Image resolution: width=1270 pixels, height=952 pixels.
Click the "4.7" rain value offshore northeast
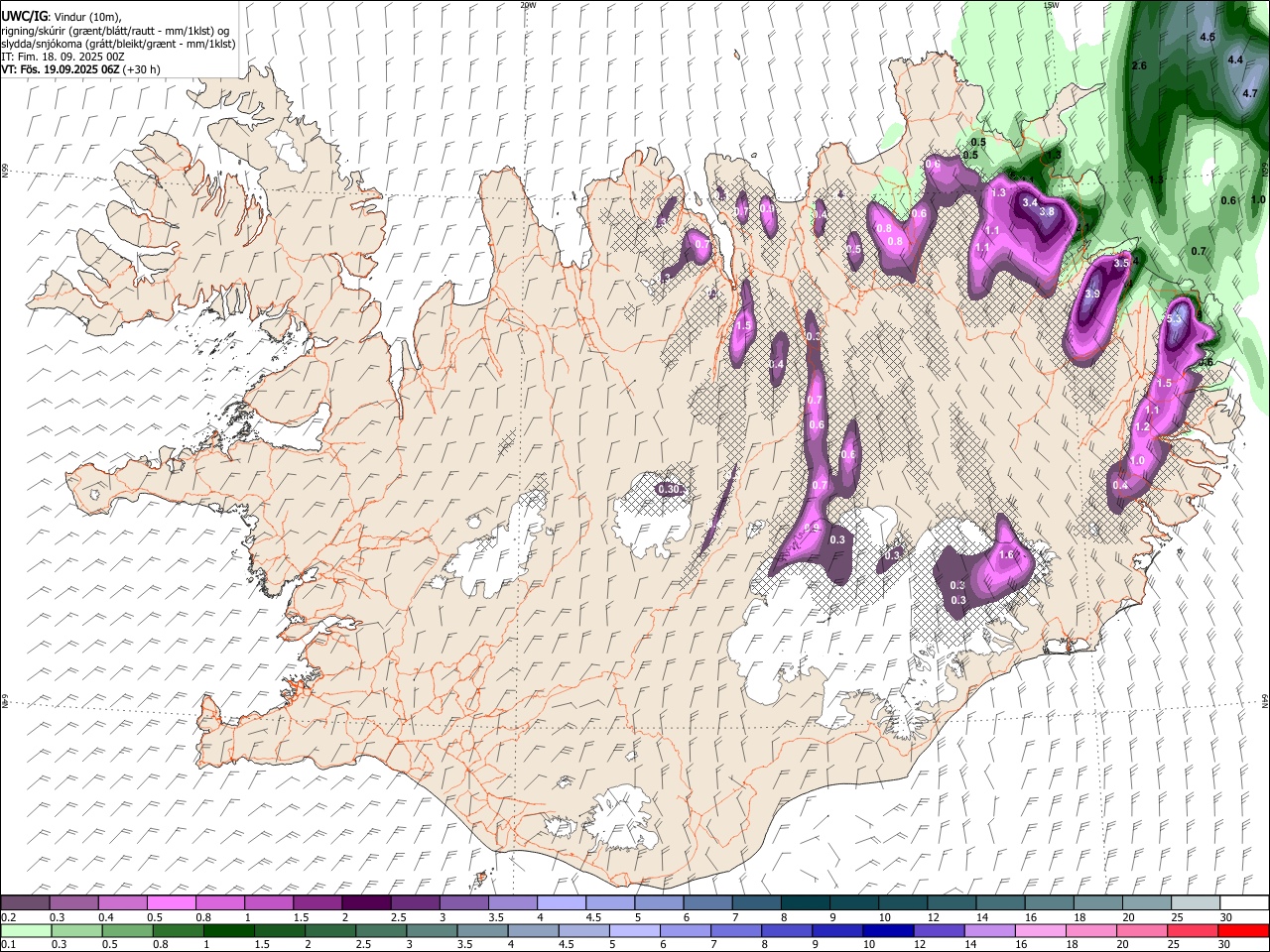[1250, 93]
